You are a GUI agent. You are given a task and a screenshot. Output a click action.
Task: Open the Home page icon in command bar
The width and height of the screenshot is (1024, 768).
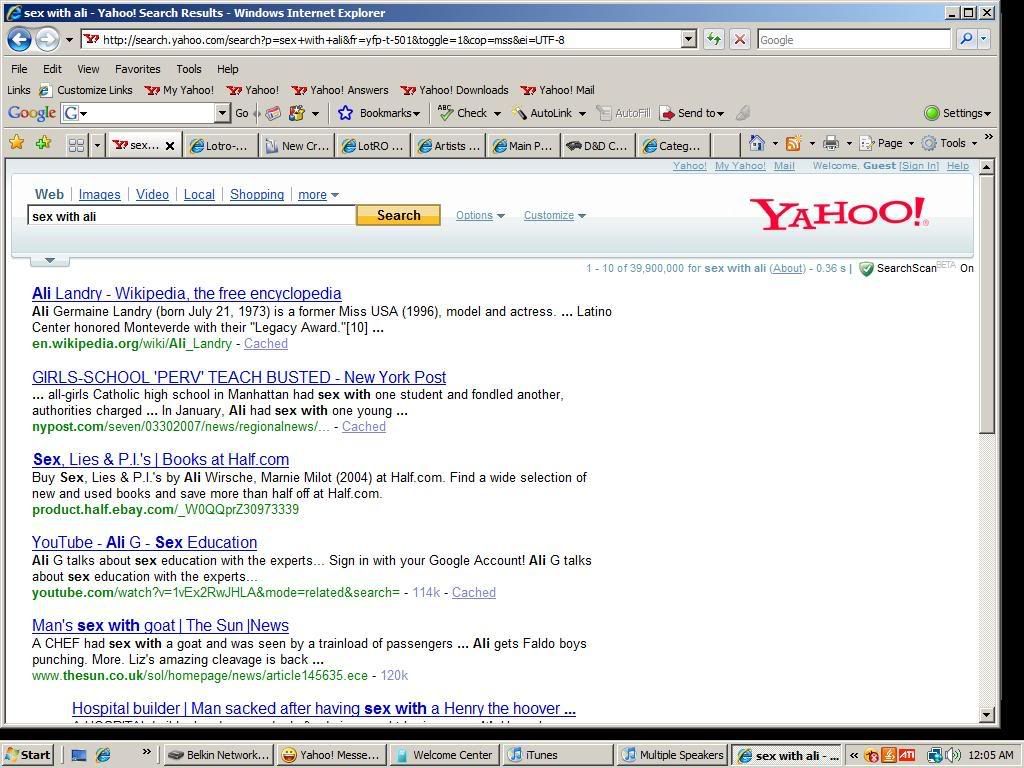coord(756,142)
